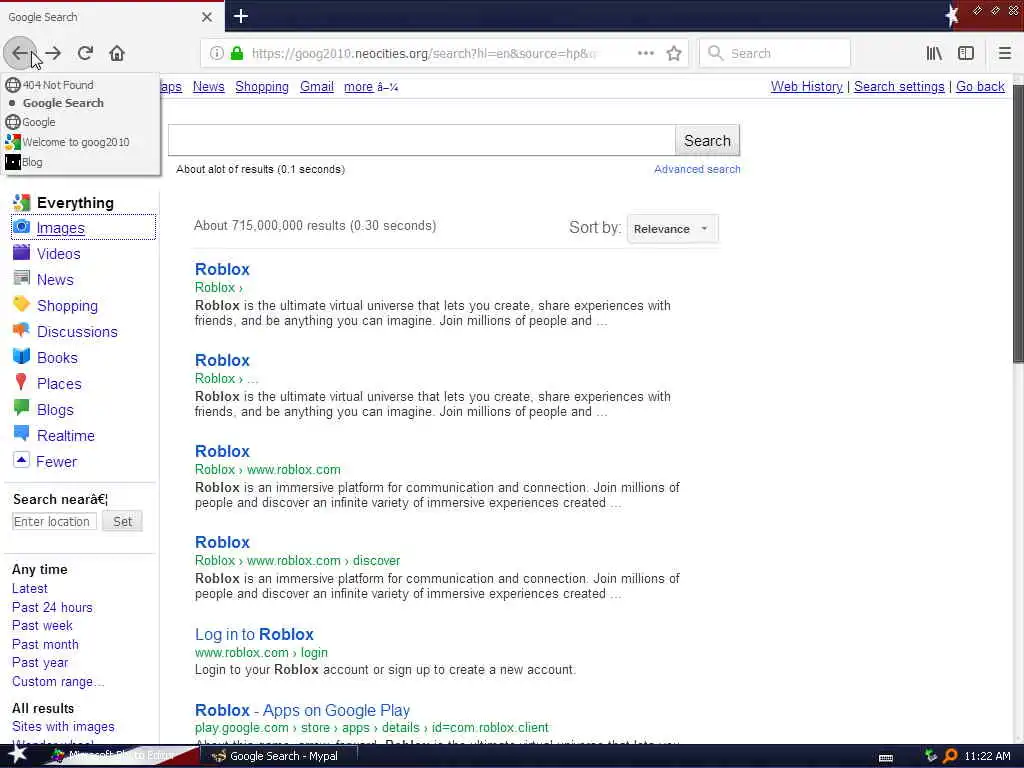Click the keyboard icon in system tray
The height and width of the screenshot is (768, 1024).
(886, 757)
